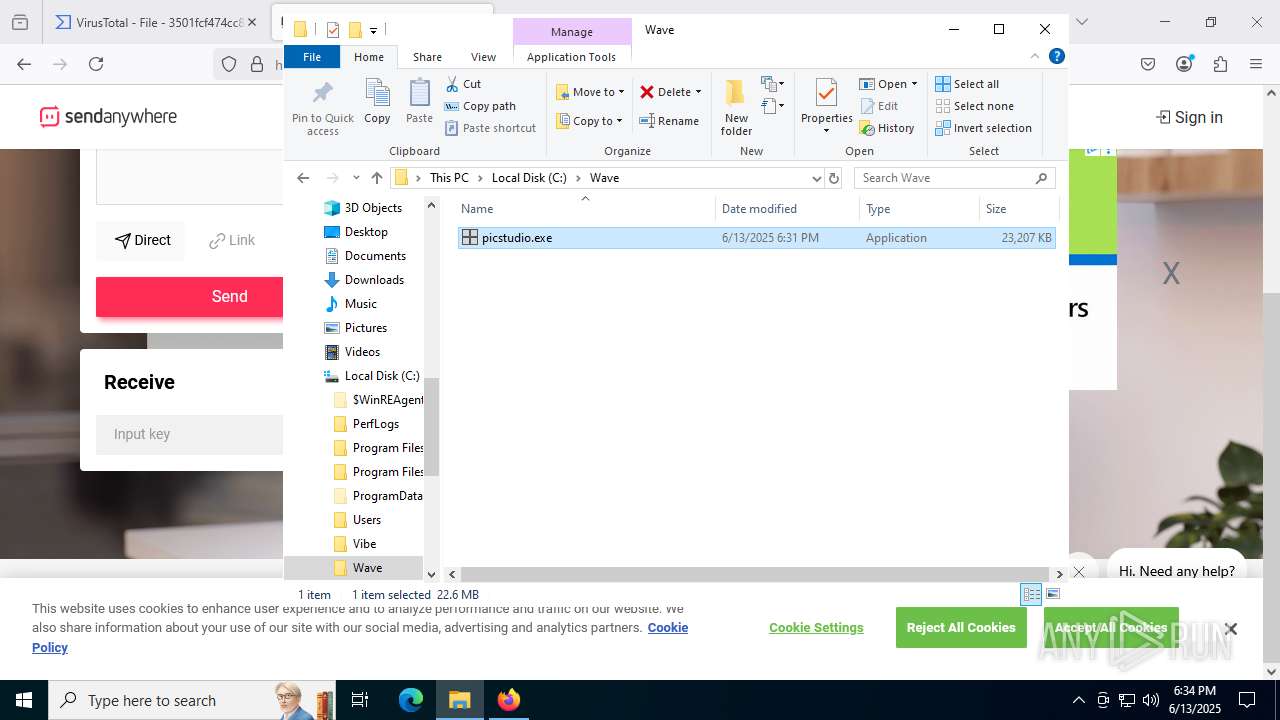1280x720 pixels.
Task: Click the History ribbon button
Action: [887, 128]
